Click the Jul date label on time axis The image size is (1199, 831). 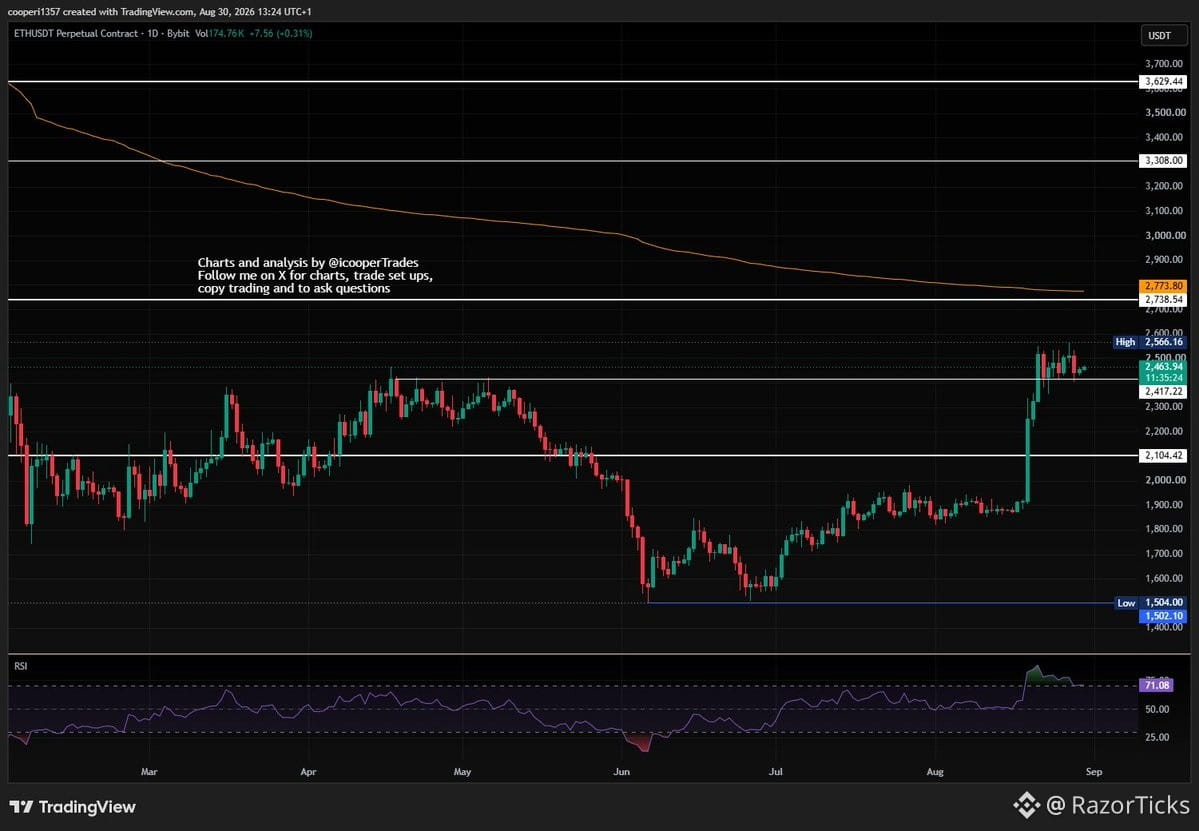[775, 772]
